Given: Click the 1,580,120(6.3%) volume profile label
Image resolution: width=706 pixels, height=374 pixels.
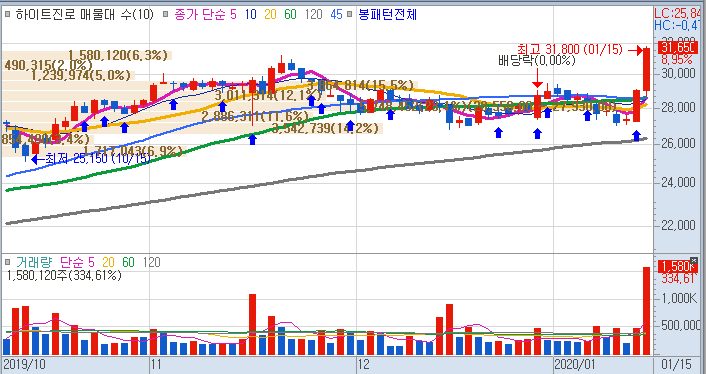Looking at the screenshot, I should 118,55.
